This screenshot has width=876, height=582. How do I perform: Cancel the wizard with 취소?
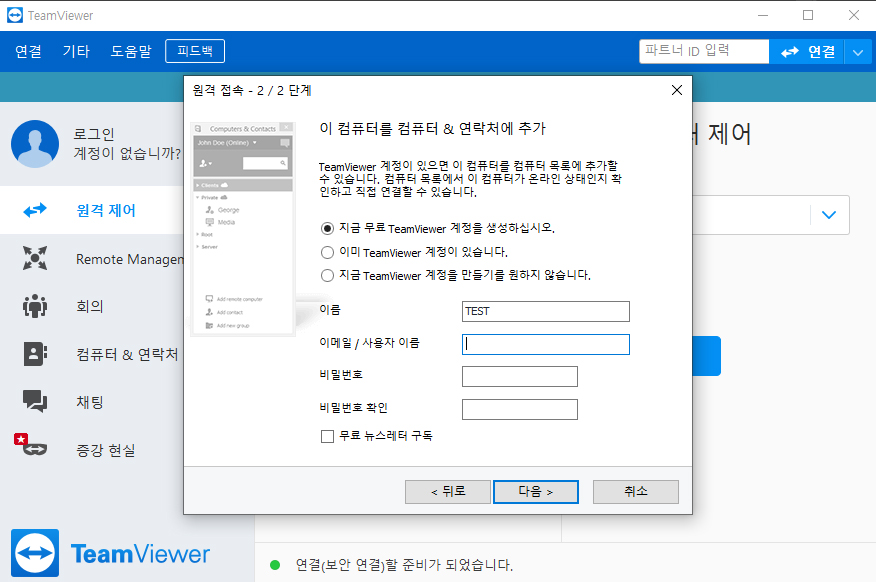(636, 492)
